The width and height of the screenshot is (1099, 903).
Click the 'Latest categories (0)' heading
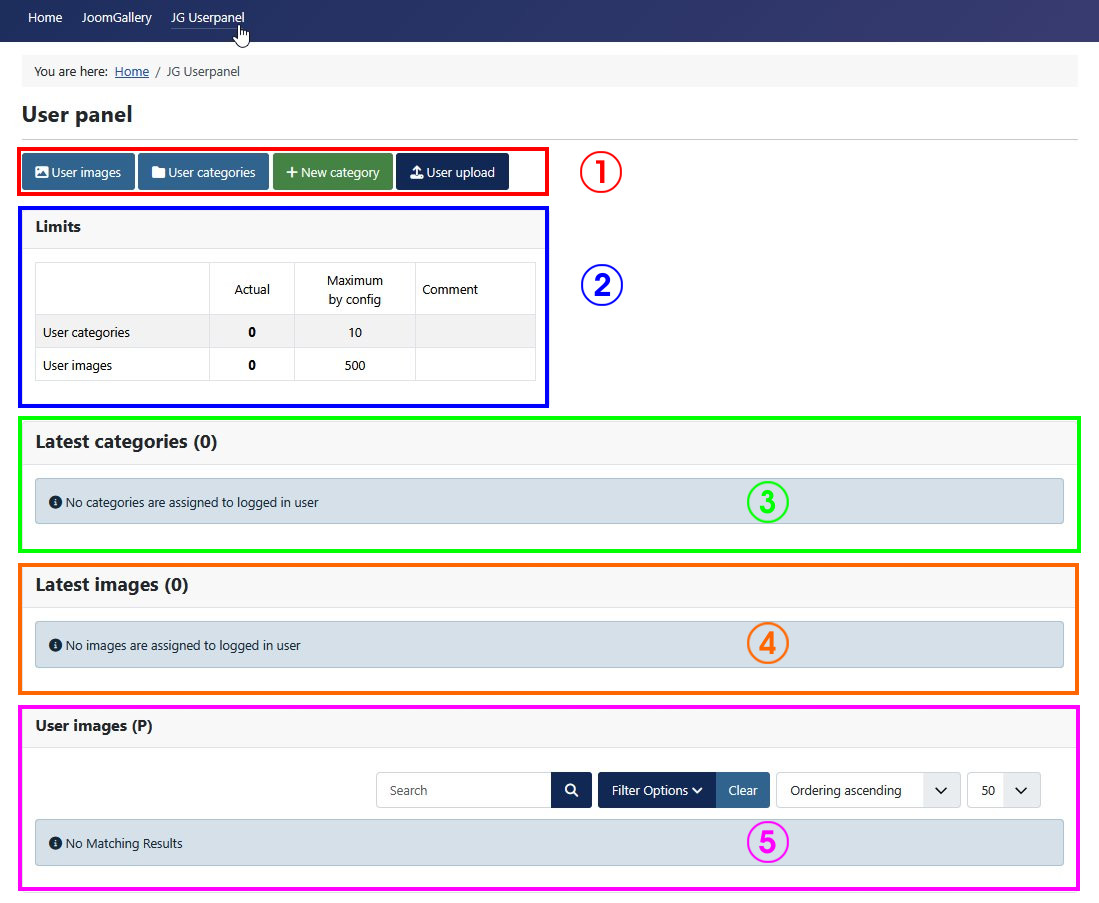coord(126,442)
